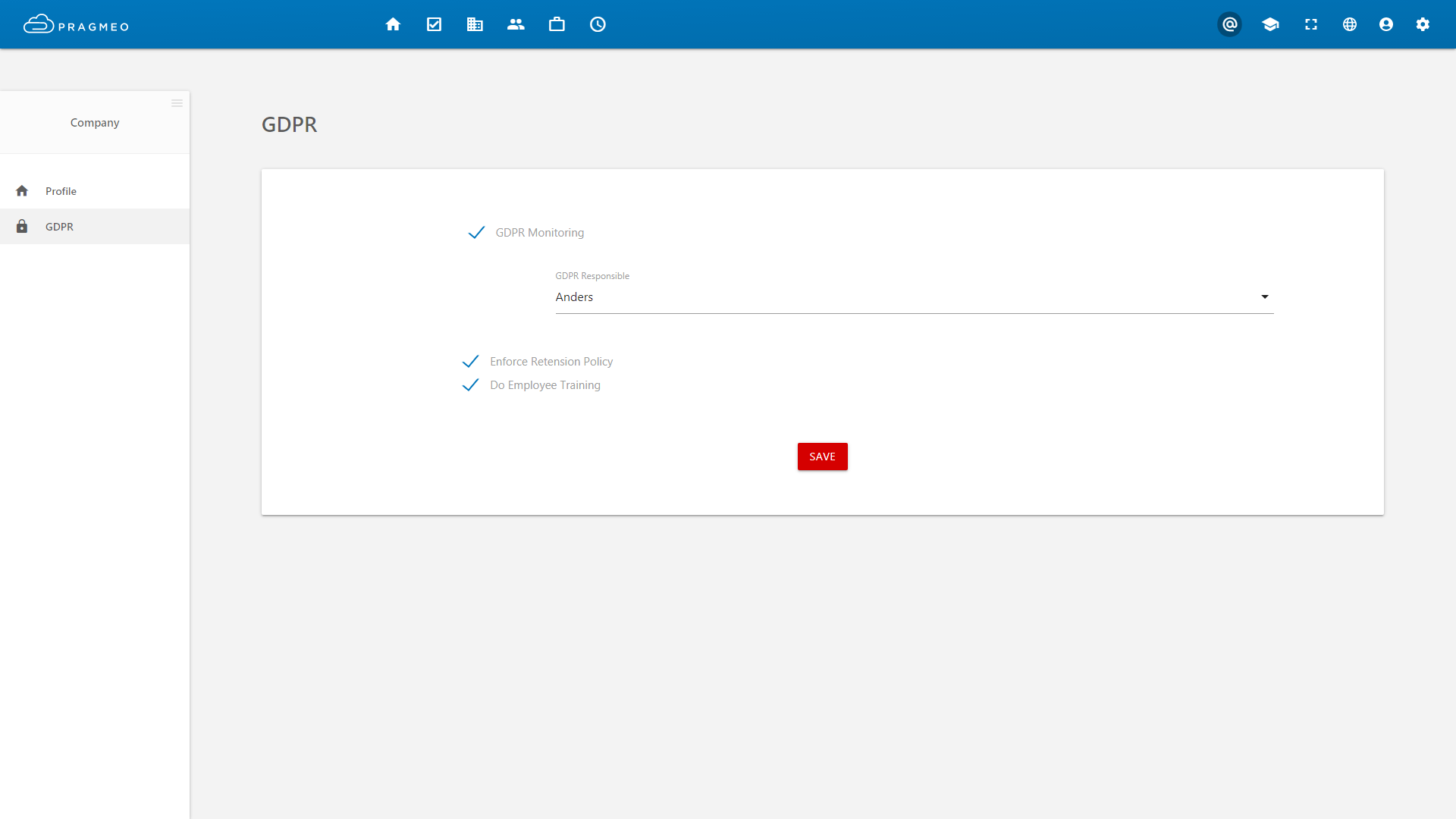Toggle fullscreen mode icon
The image size is (1456, 819).
tap(1310, 24)
